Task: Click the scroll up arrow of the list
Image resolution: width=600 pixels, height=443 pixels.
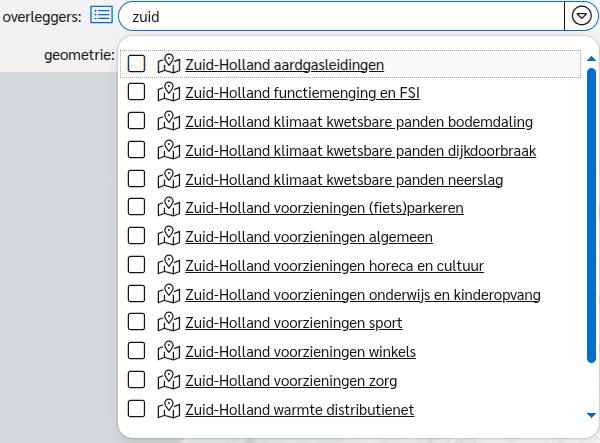Action: pyautogui.click(x=591, y=59)
